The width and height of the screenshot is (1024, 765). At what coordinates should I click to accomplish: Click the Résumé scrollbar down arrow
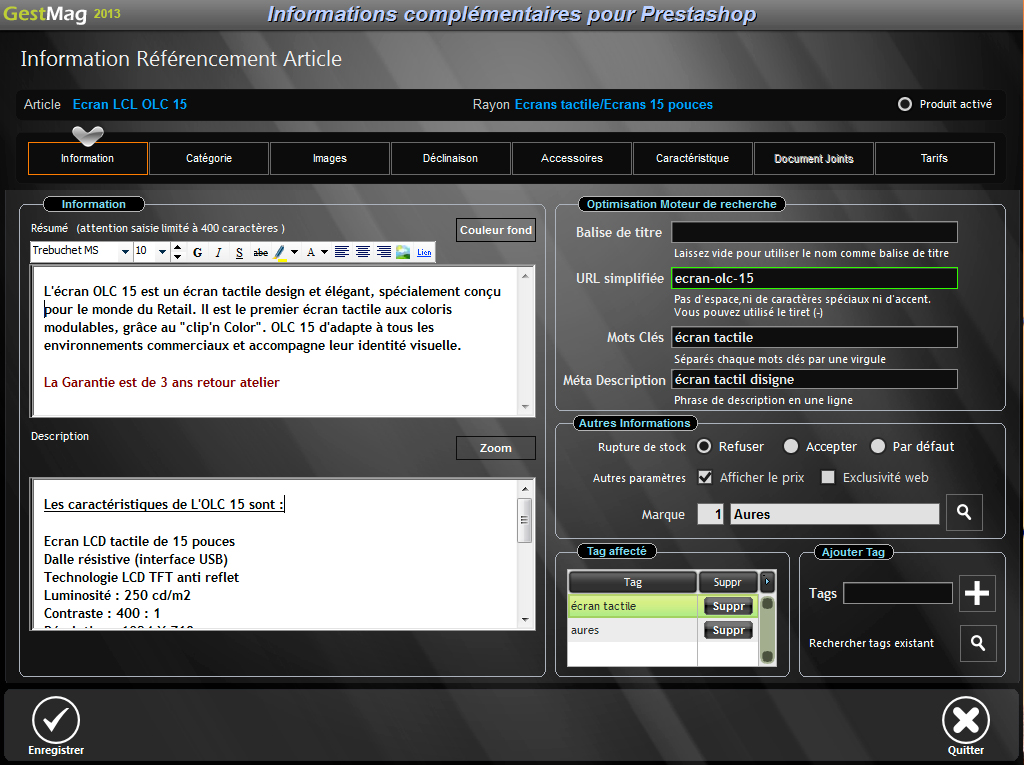[525, 407]
